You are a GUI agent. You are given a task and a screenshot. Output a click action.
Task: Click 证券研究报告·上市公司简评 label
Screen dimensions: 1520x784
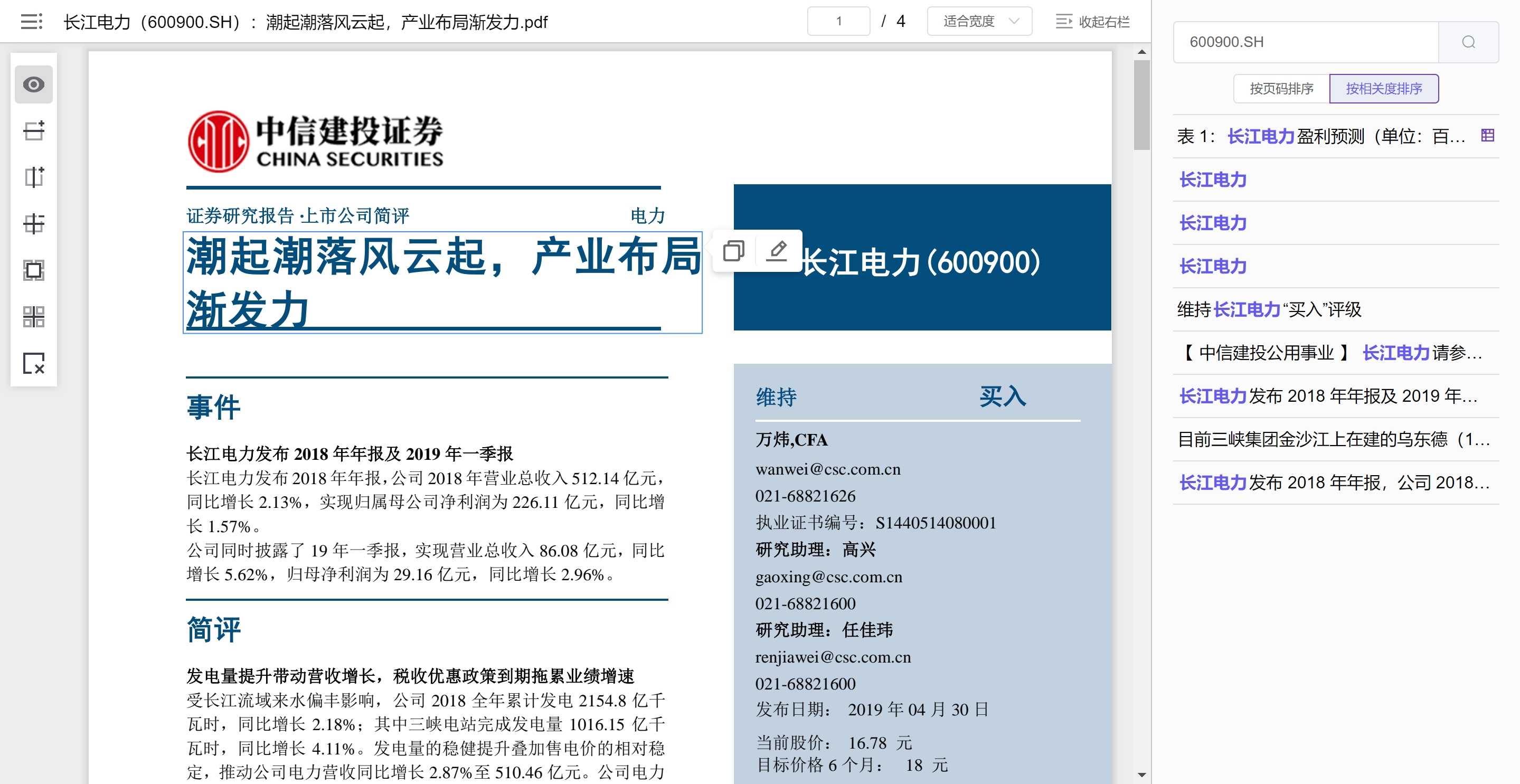298,216
